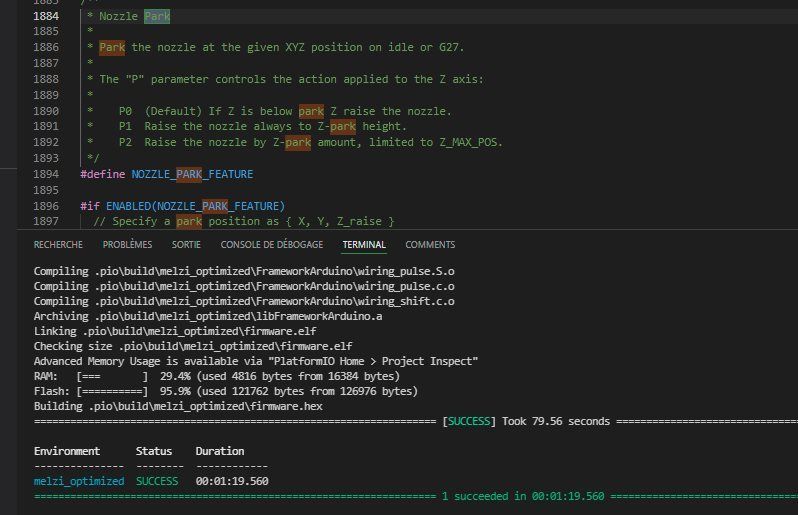The width and height of the screenshot is (798, 515).
Task: Switch to the COMMENTS tab
Action: click(x=430, y=244)
